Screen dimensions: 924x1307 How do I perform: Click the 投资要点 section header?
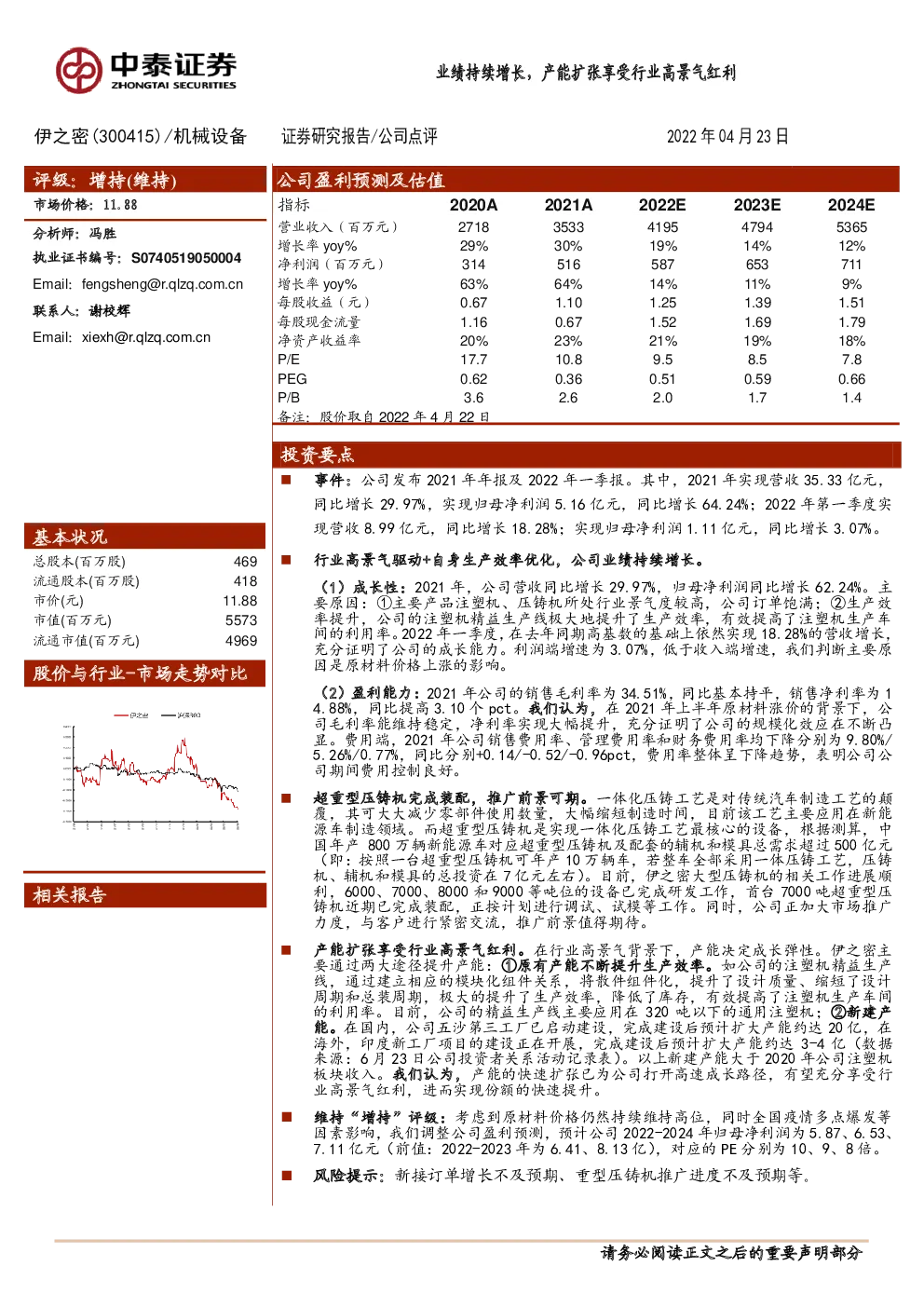tap(317, 455)
